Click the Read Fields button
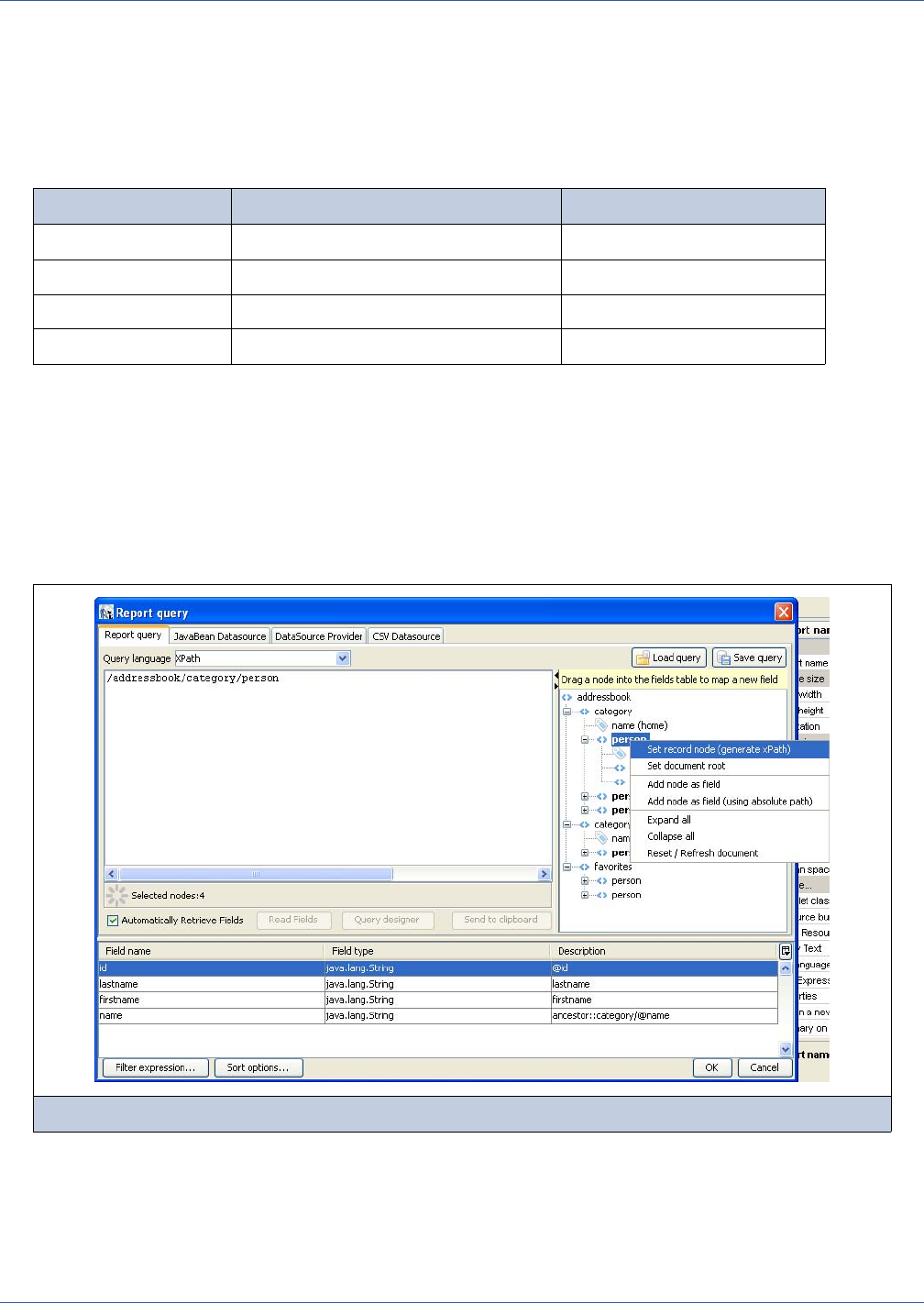 [293, 920]
